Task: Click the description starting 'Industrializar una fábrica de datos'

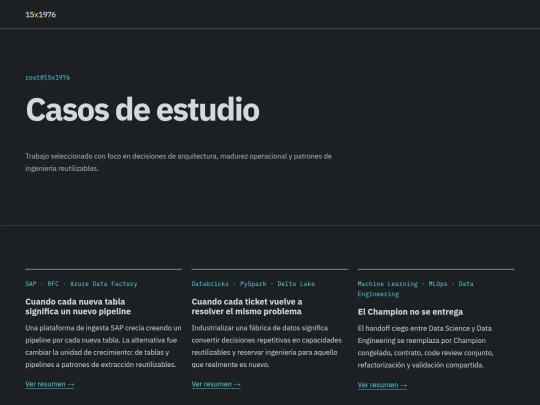Action: [x=267, y=346]
